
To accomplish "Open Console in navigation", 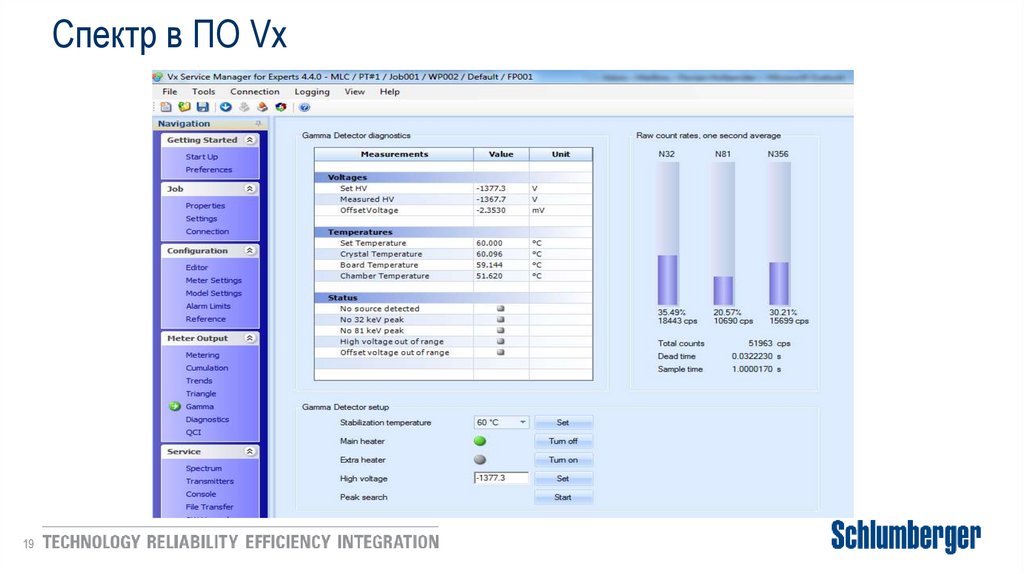I will click(x=200, y=494).
